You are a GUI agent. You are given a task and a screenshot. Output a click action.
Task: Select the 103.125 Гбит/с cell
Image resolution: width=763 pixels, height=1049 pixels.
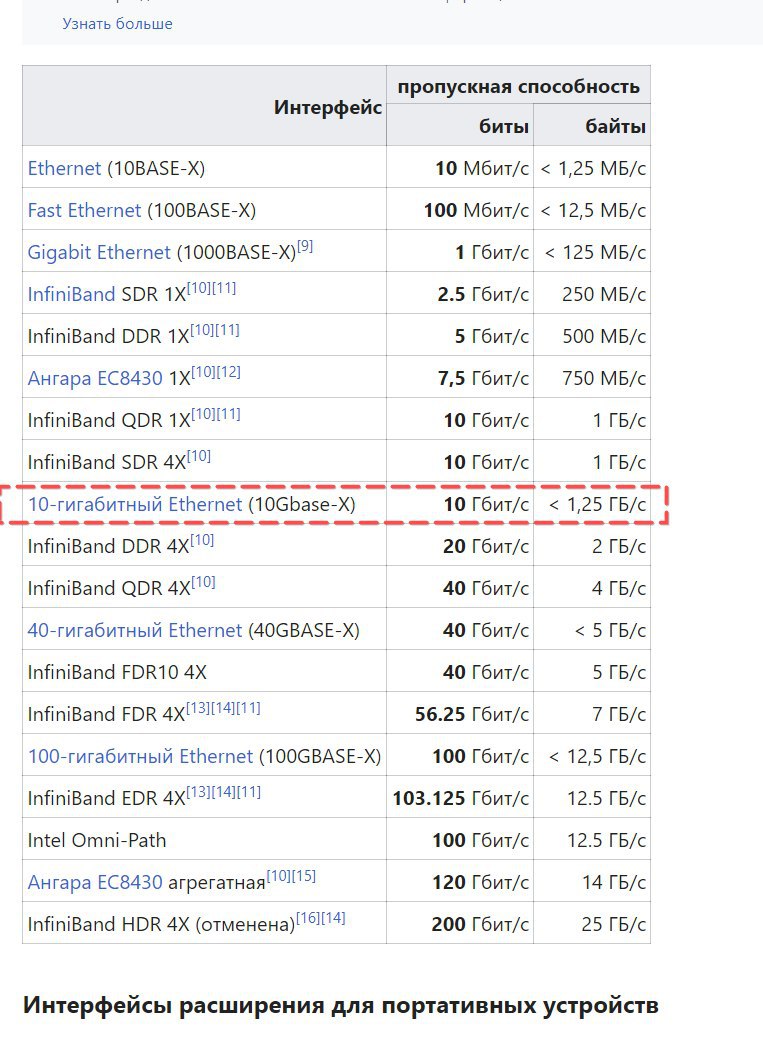tap(460, 798)
